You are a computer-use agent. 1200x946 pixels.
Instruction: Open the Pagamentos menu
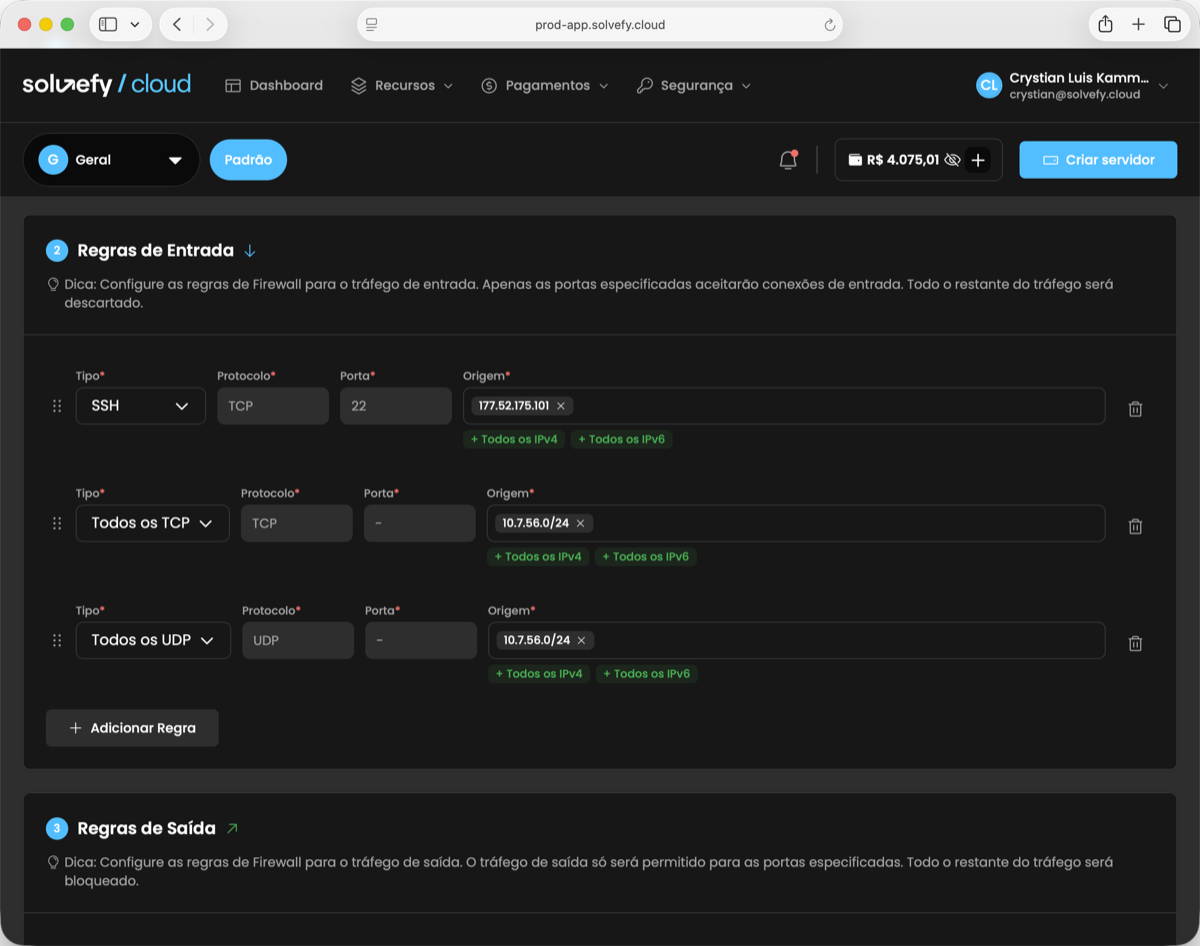545,86
